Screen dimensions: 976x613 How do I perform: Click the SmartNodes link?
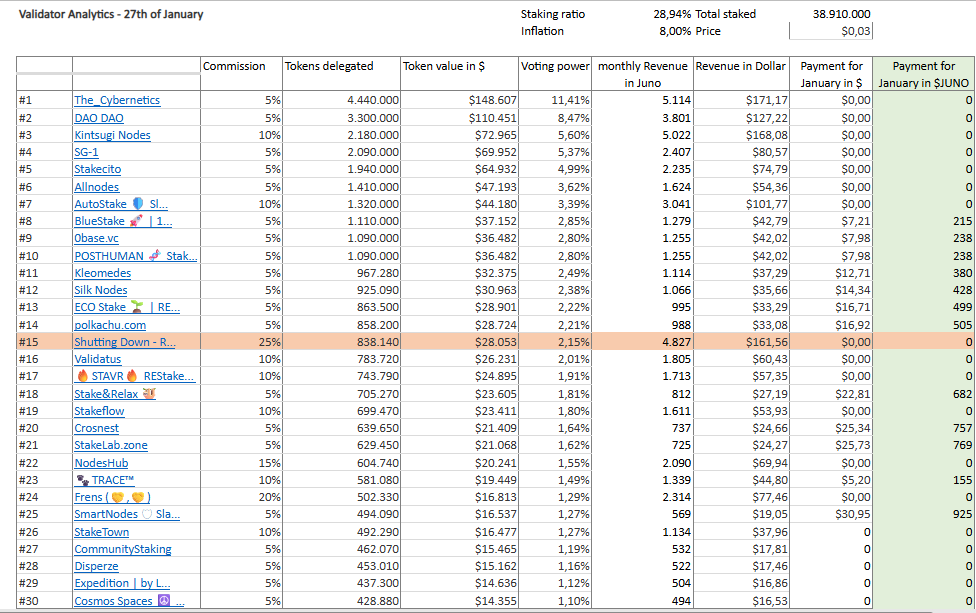(x=127, y=514)
